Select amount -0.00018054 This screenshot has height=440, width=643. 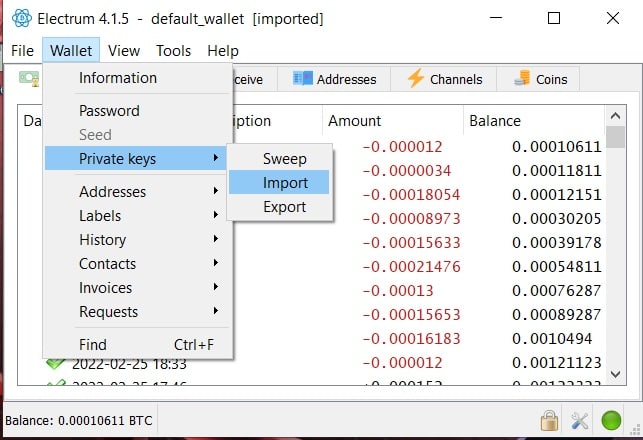[411, 195]
